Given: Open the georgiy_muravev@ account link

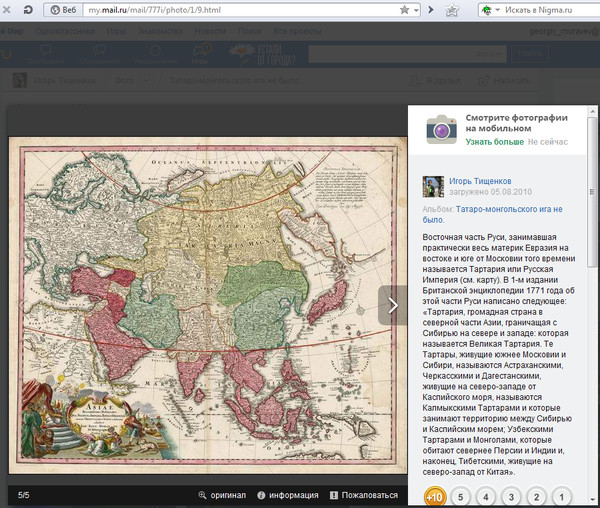Looking at the screenshot, I should click(564, 31).
